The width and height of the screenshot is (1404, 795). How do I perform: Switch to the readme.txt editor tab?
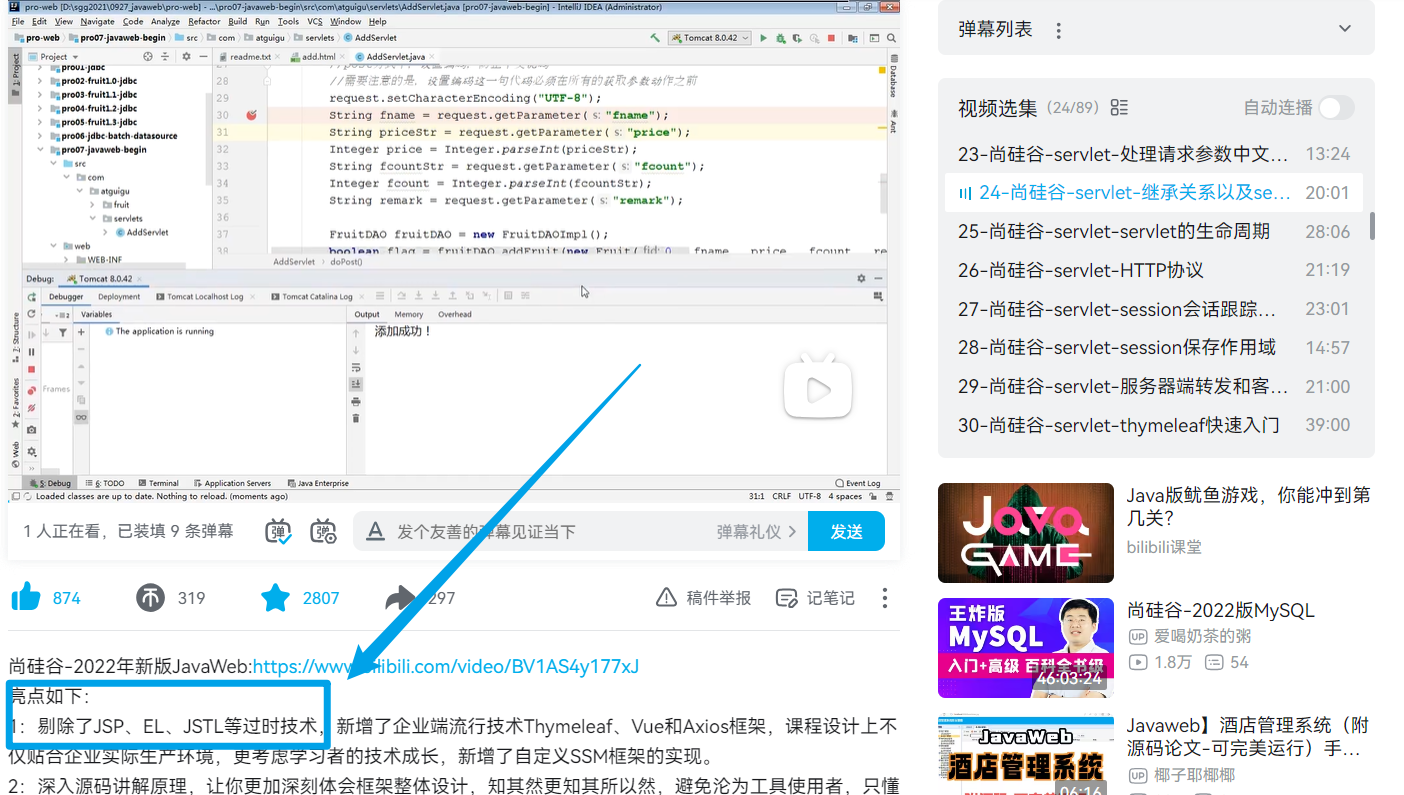click(x=248, y=57)
